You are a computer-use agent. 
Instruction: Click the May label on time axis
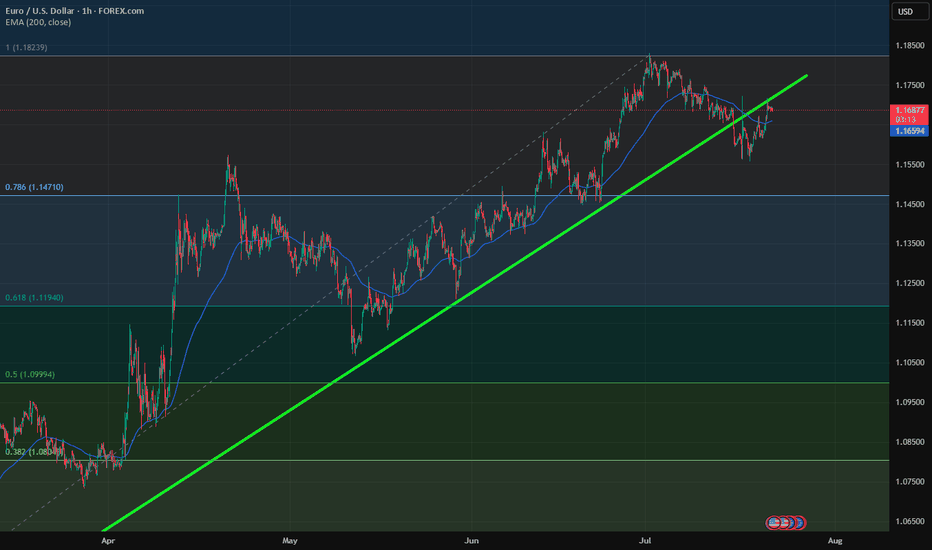[289, 540]
